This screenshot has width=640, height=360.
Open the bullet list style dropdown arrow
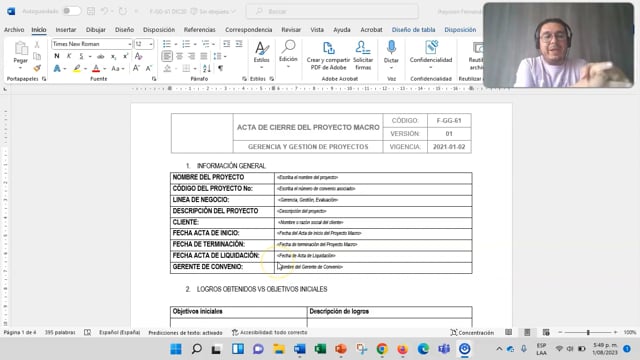(x=176, y=44)
